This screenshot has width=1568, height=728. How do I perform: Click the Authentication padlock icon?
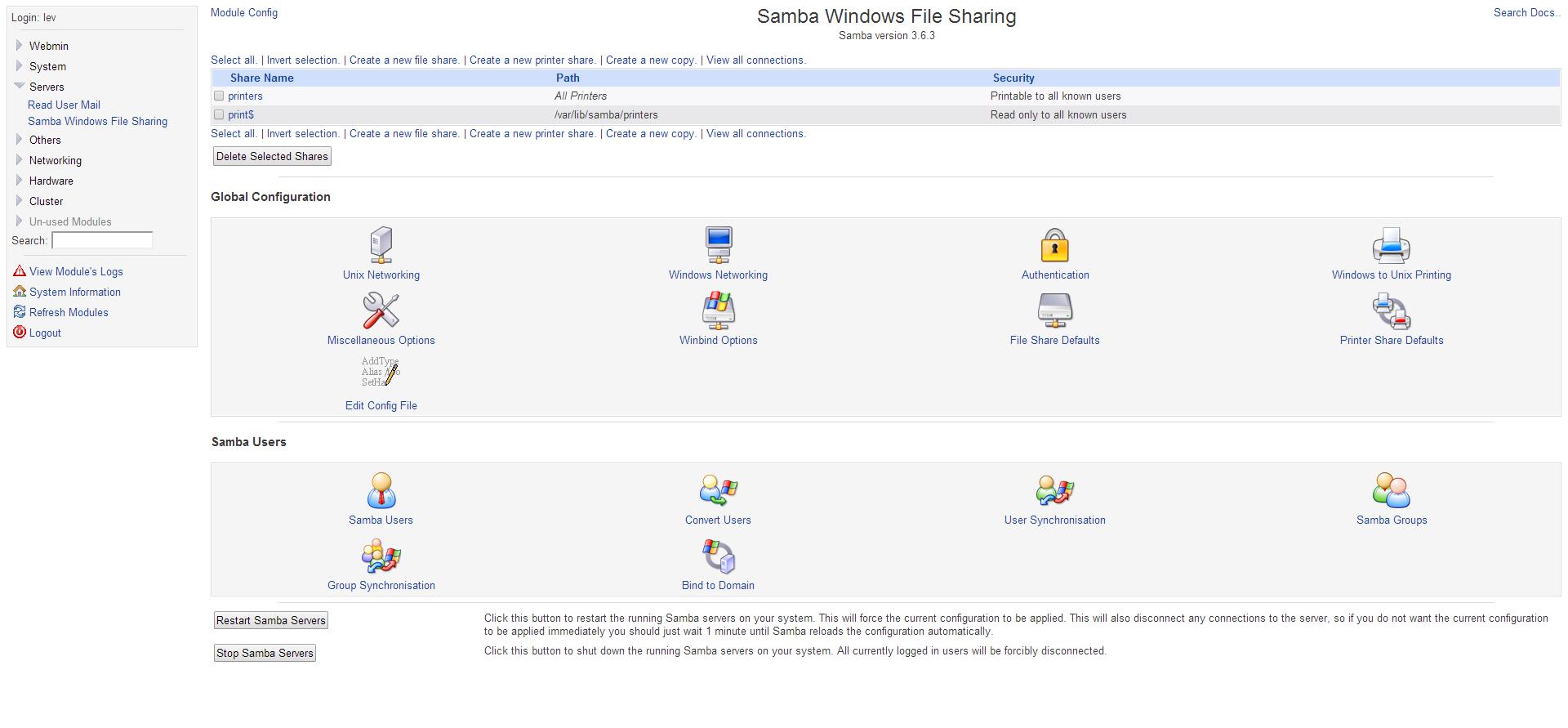tap(1054, 245)
